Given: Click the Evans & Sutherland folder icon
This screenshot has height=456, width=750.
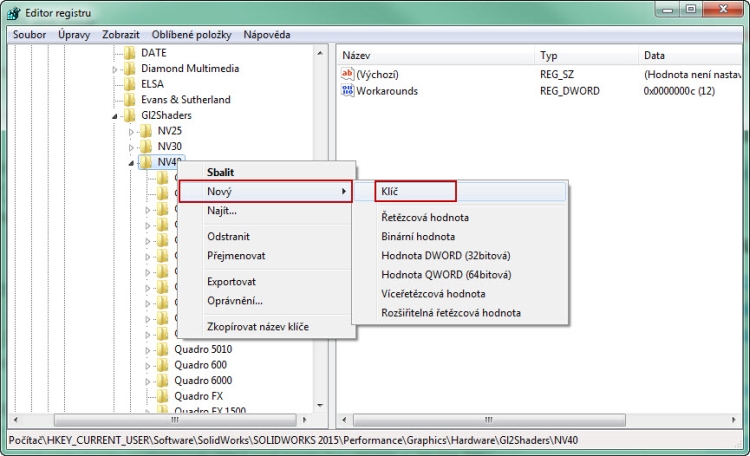Looking at the screenshot, I should (130, 100).
